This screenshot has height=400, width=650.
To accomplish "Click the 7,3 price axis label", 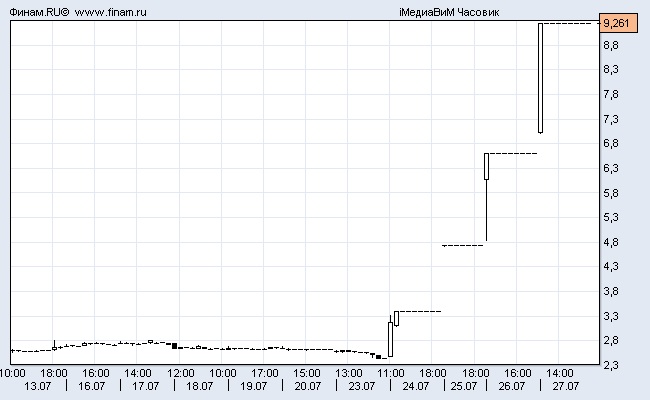I will [x=611, y=119].
